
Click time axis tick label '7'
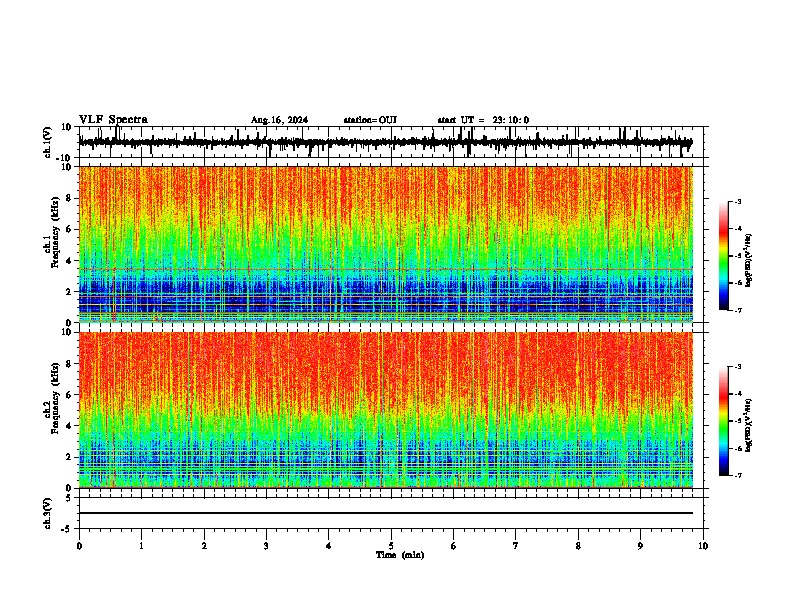pos(516,546)
